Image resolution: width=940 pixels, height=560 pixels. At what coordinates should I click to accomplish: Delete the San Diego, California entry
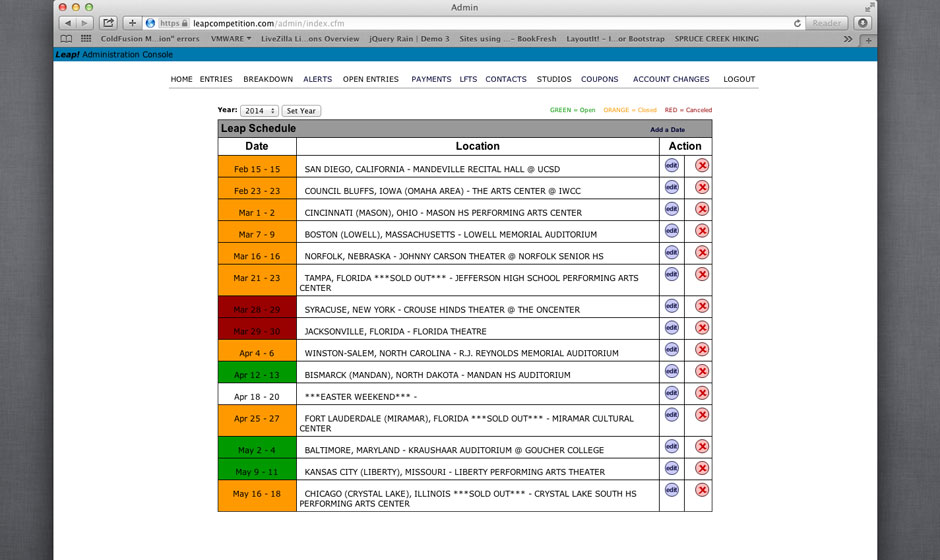702,165
